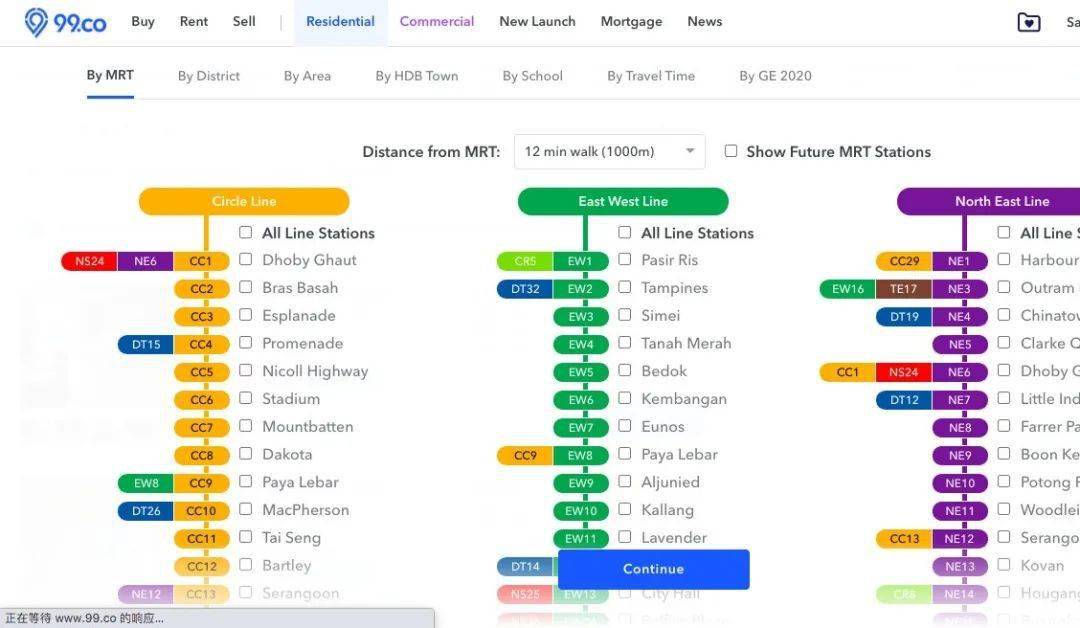The image size is (1080, 628).
Task: Click the CC29 badge in North East Line
Action: (904, 261)
